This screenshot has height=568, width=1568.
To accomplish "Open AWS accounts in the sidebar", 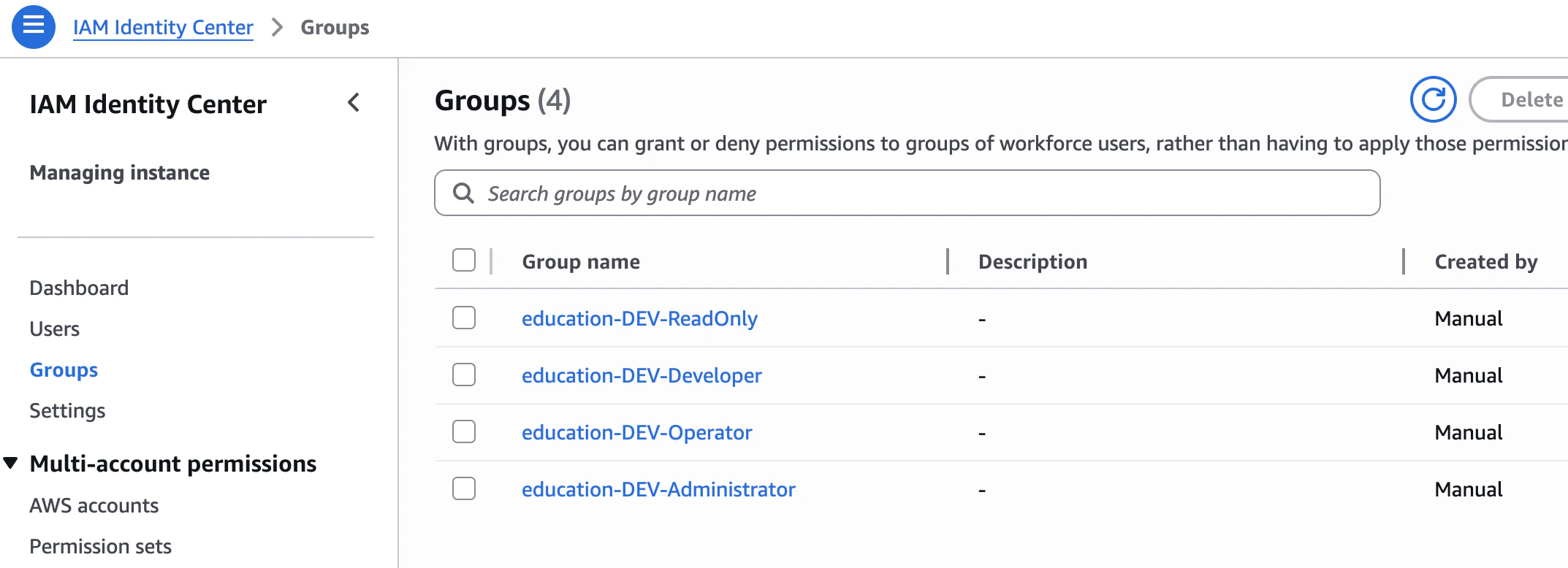I will click(94, 505).
